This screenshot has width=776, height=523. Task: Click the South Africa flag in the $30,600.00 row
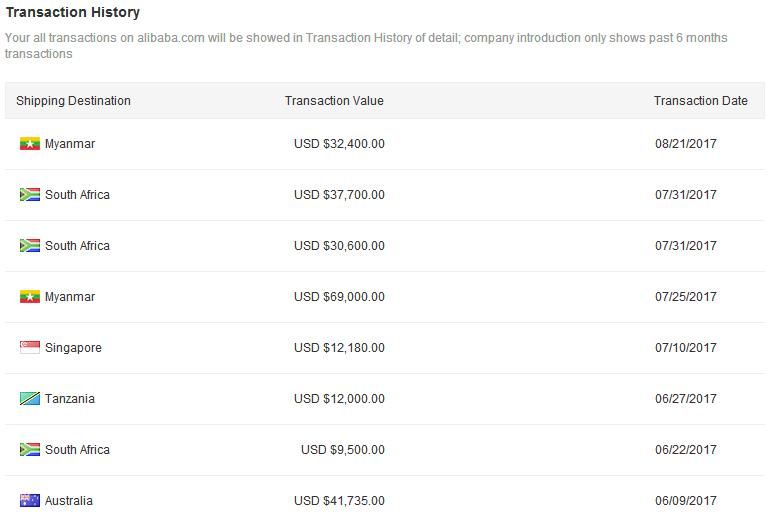[x=30, y=246]
